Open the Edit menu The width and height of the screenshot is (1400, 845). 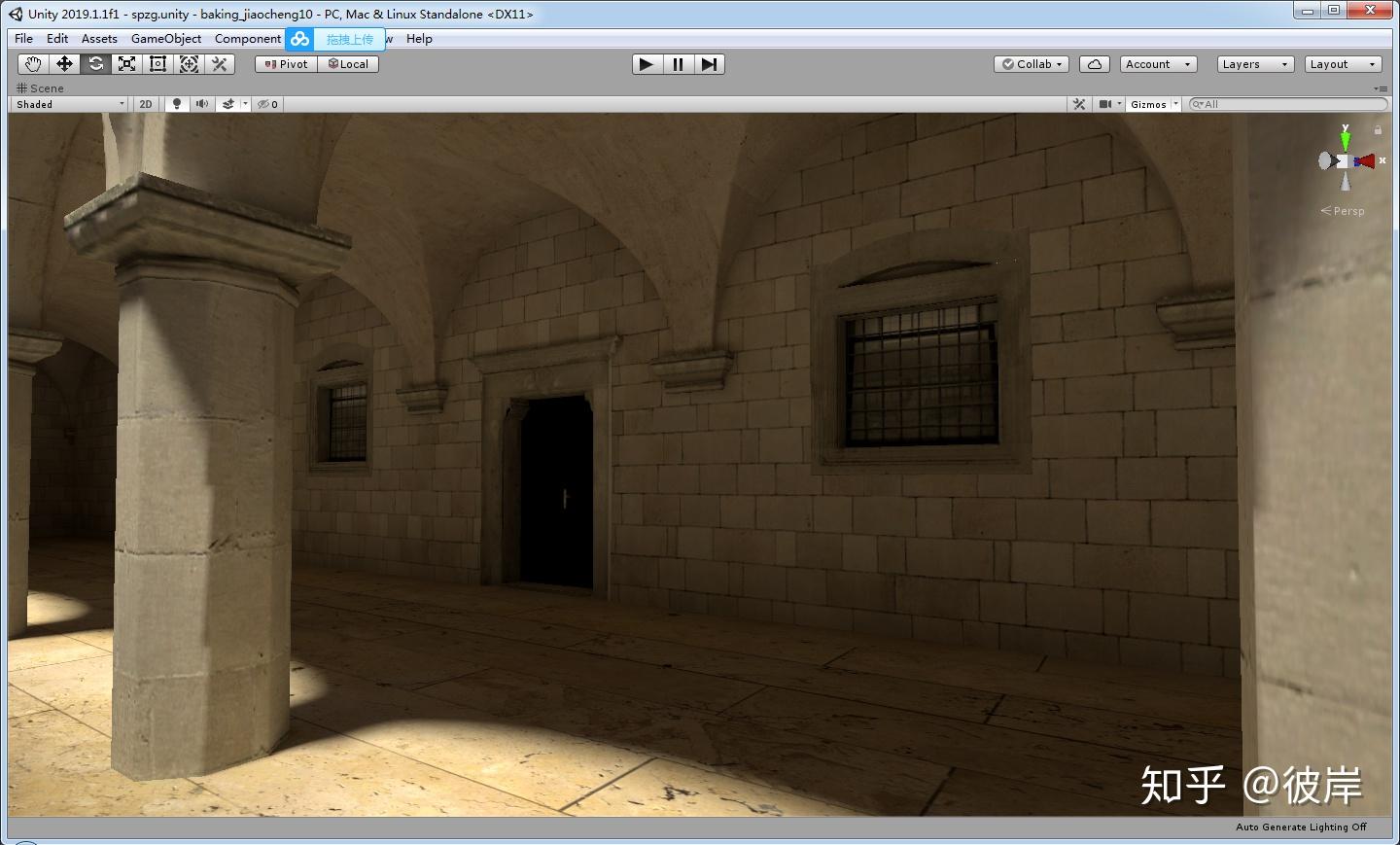(x=57, y=39)
